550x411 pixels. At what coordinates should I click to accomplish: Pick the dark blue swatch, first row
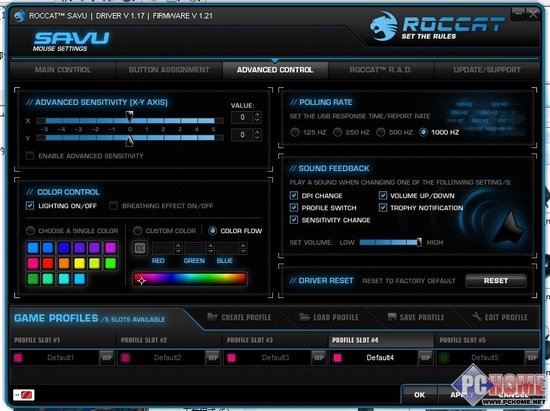pos(64,248)
